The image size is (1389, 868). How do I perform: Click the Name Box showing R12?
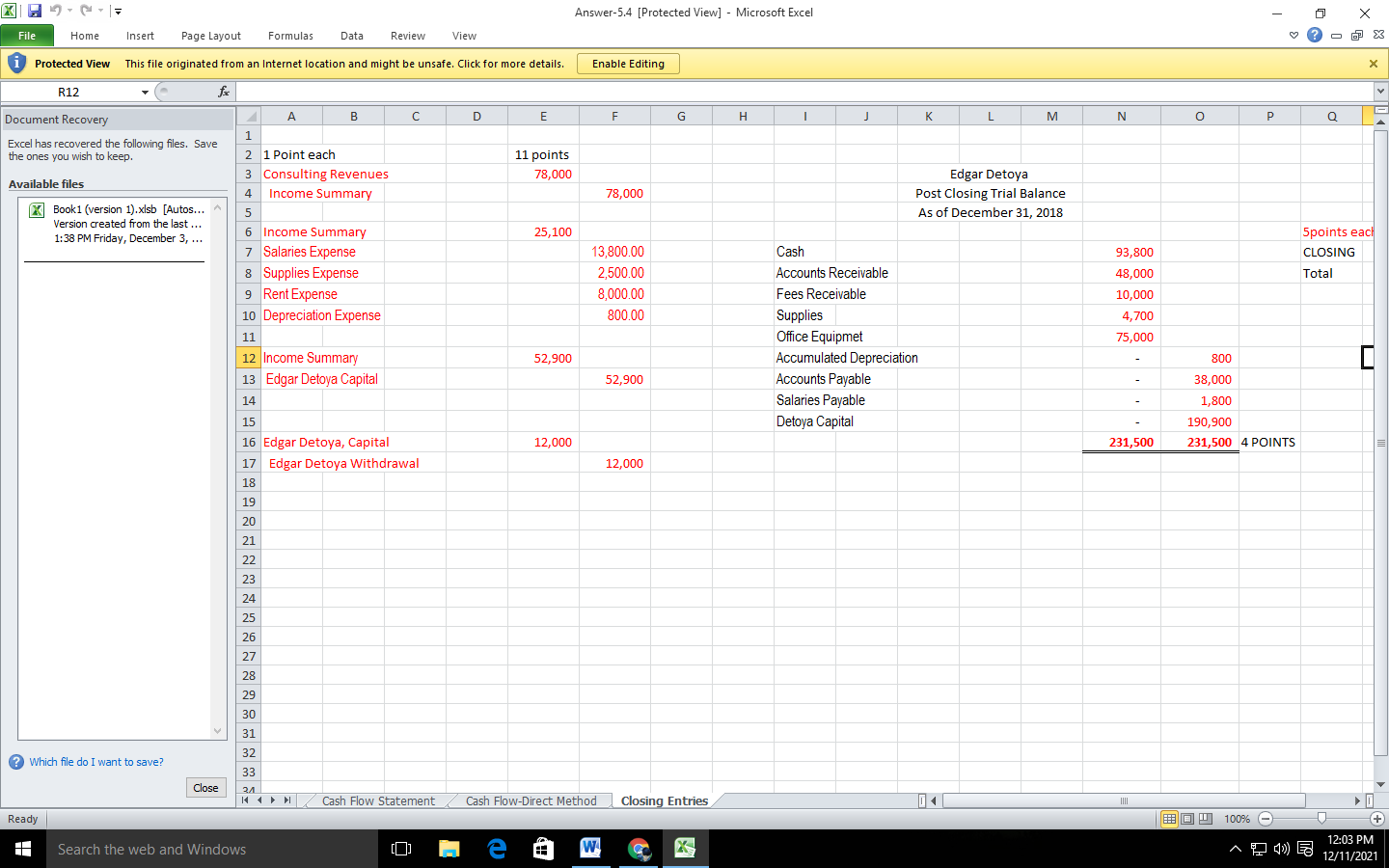[68, 93]
